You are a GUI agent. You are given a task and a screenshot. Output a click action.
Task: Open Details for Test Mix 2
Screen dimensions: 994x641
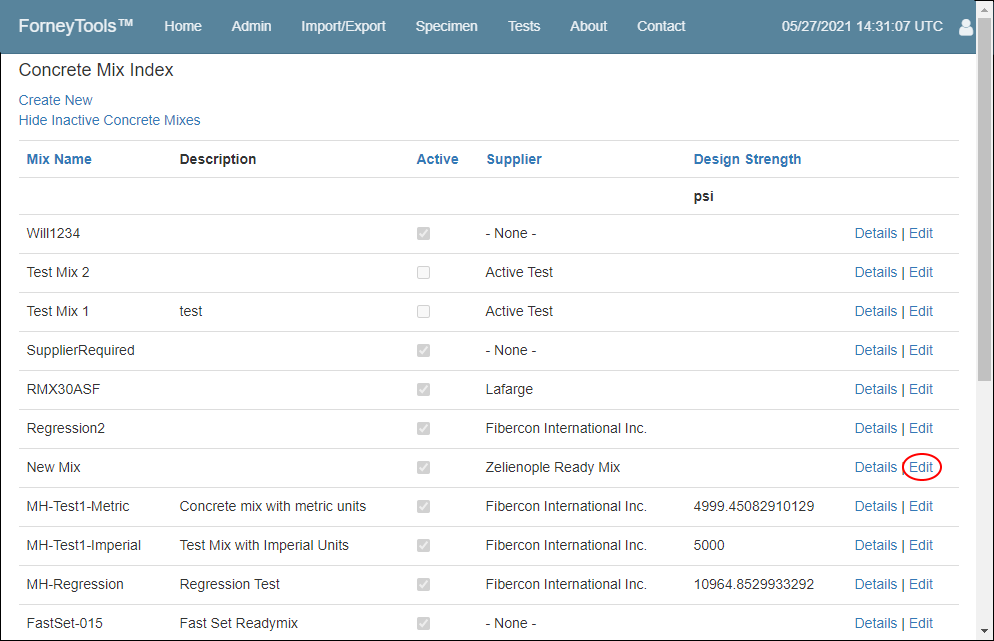(876, 273)
